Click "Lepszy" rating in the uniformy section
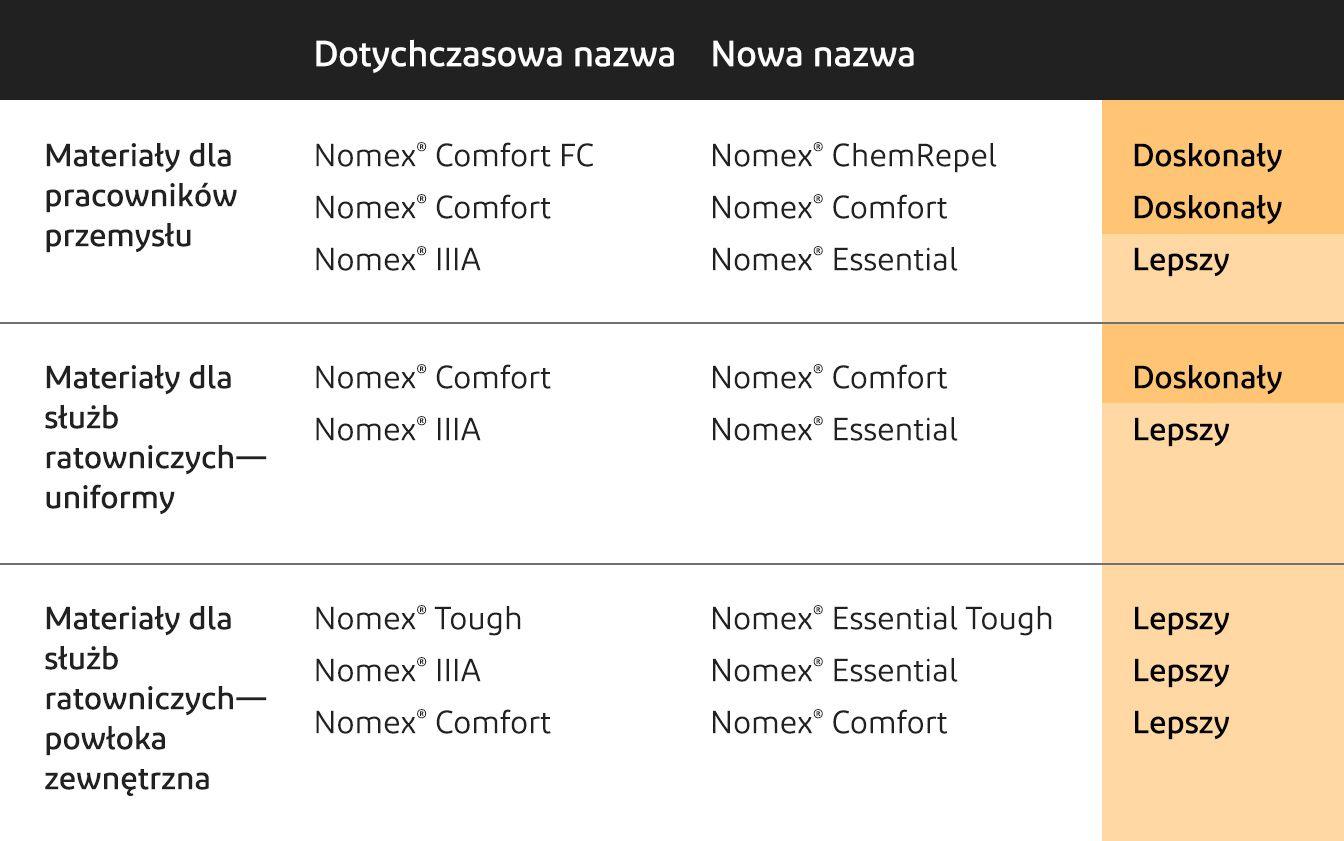Image resolution: width=1344 pixels, height=841 pixels. [1181, 430]
